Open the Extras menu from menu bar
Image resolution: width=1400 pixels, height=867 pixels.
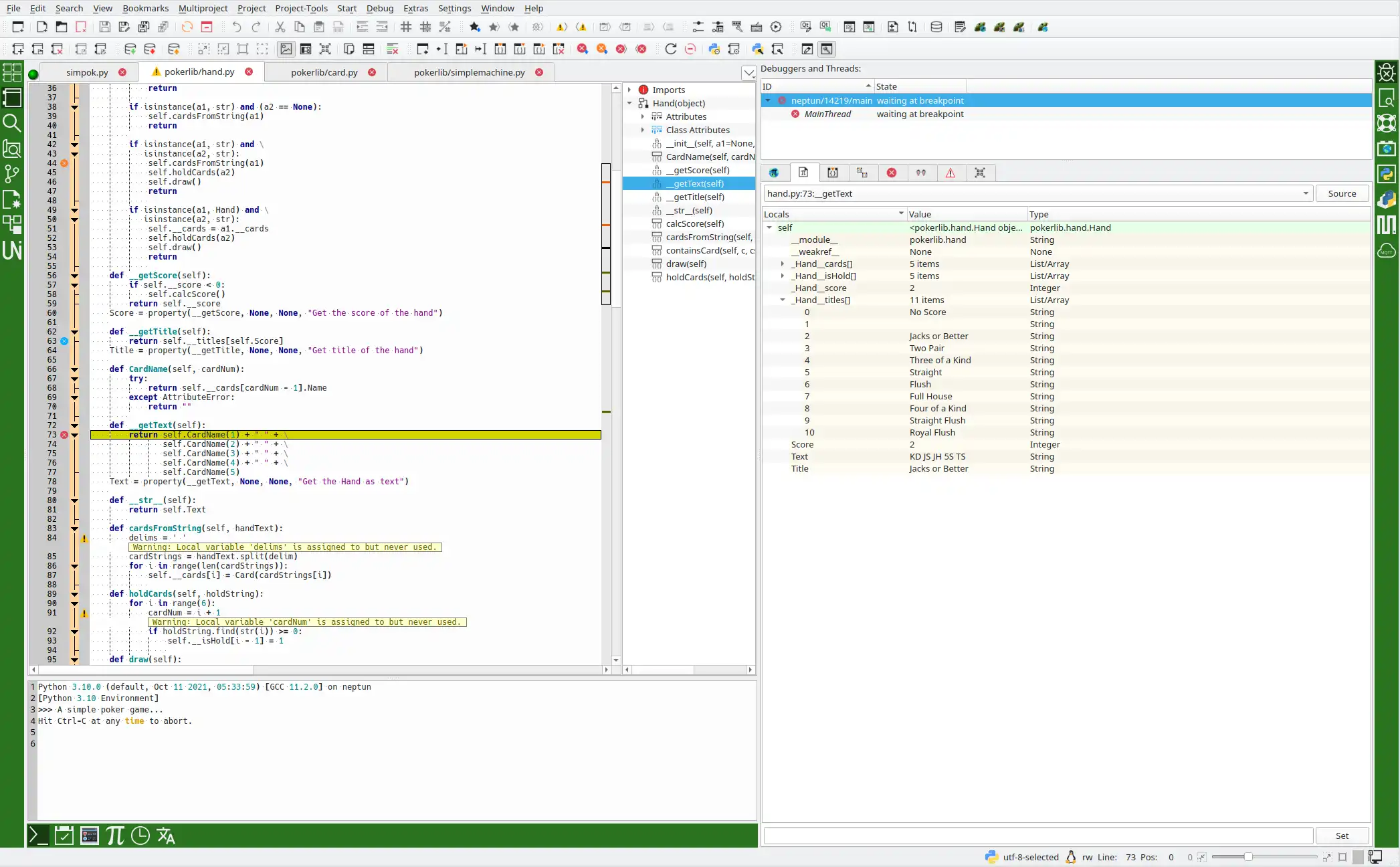click(416, 8)
